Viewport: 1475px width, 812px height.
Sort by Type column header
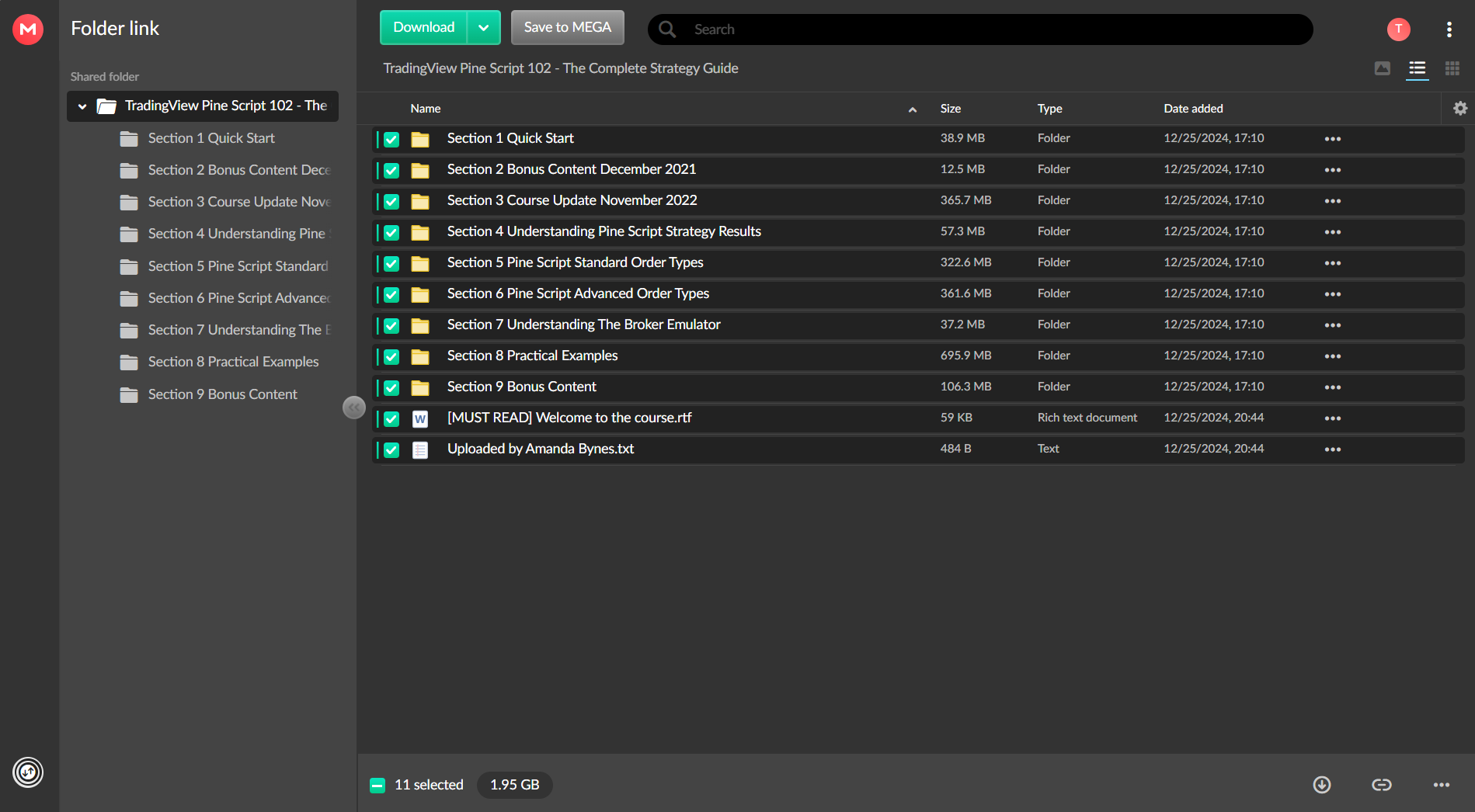point(1050,109)
